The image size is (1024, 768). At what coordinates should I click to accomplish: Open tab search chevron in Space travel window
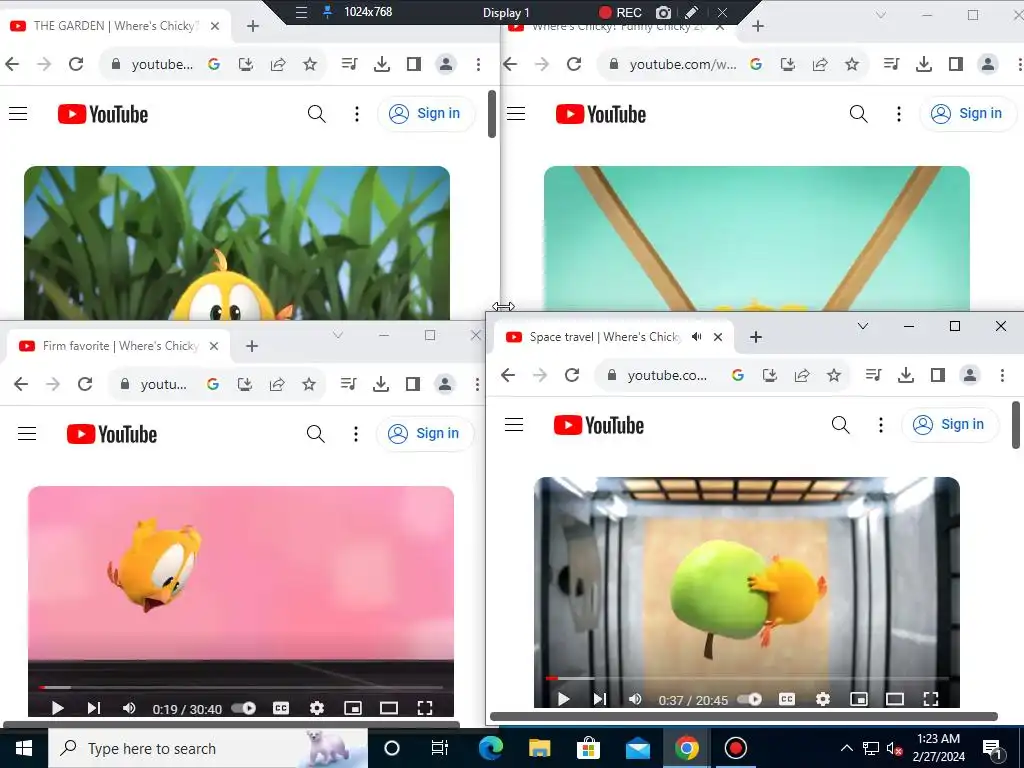[x=863, y=326]
